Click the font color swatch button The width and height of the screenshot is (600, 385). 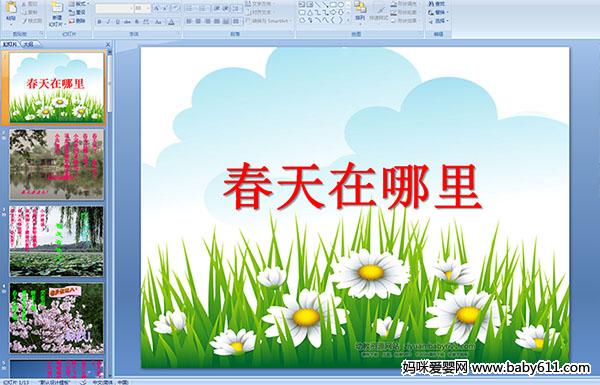point(171,22)
